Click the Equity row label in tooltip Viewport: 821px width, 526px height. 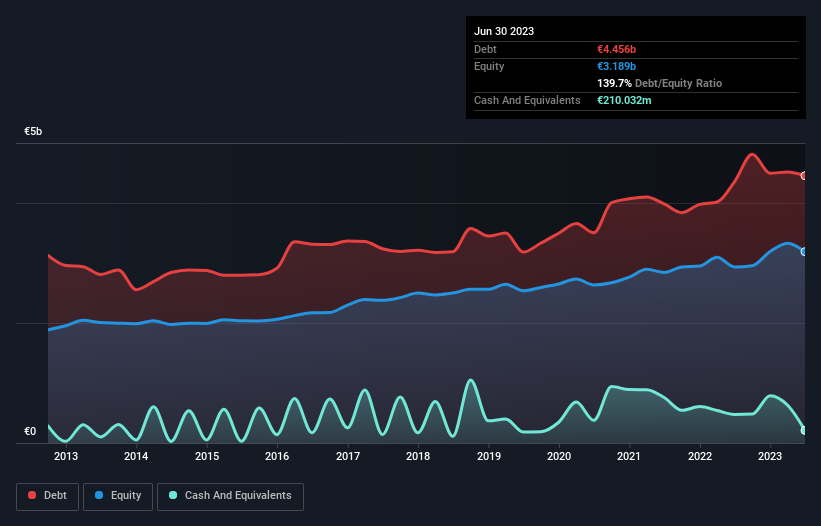point(489,66)
